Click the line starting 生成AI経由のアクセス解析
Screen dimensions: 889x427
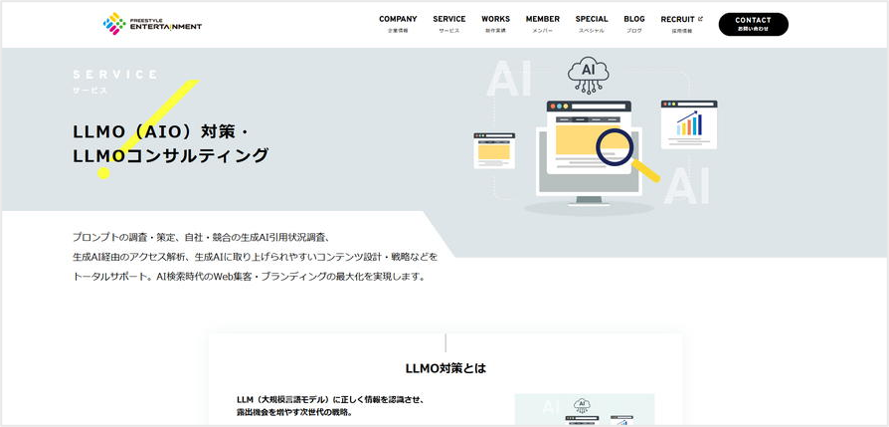click(255, 257)
